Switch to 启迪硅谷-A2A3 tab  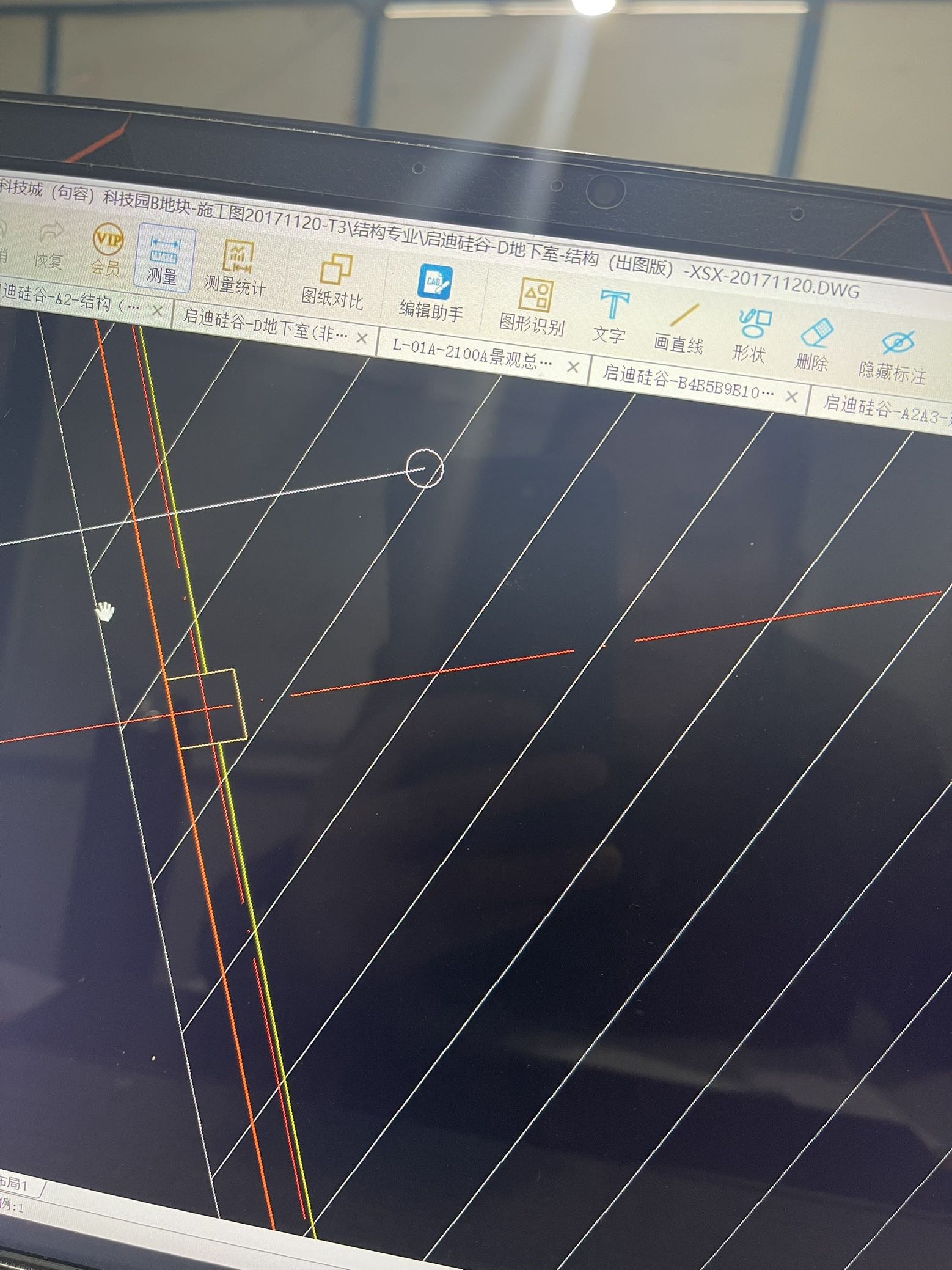pos(886,409)
